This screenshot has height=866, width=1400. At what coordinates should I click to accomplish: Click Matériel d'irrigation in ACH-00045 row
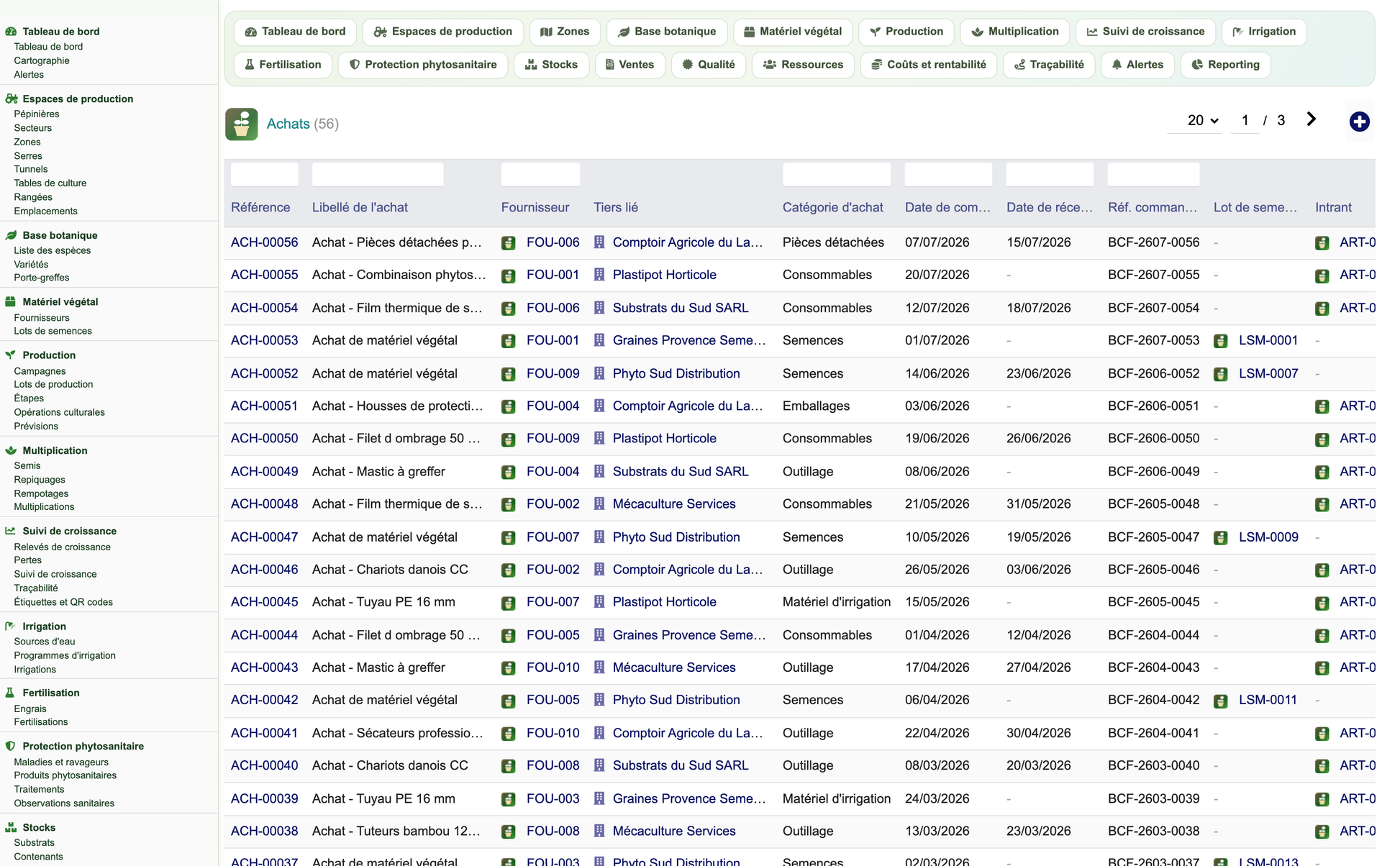[837, 602]
